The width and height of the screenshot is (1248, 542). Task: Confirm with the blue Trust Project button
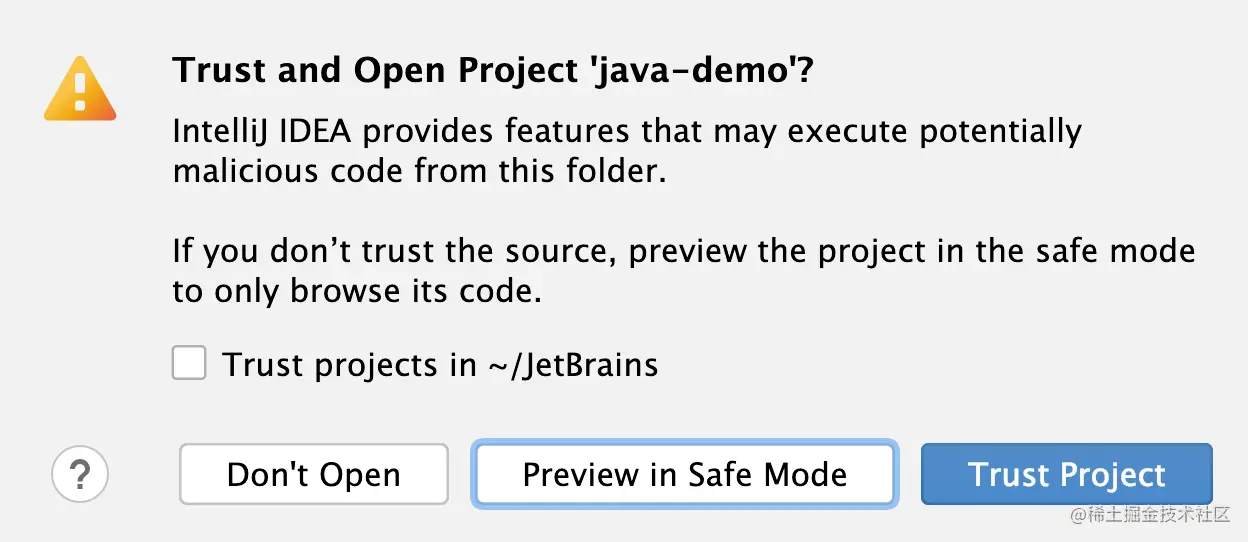click(x=1067, y=474)
